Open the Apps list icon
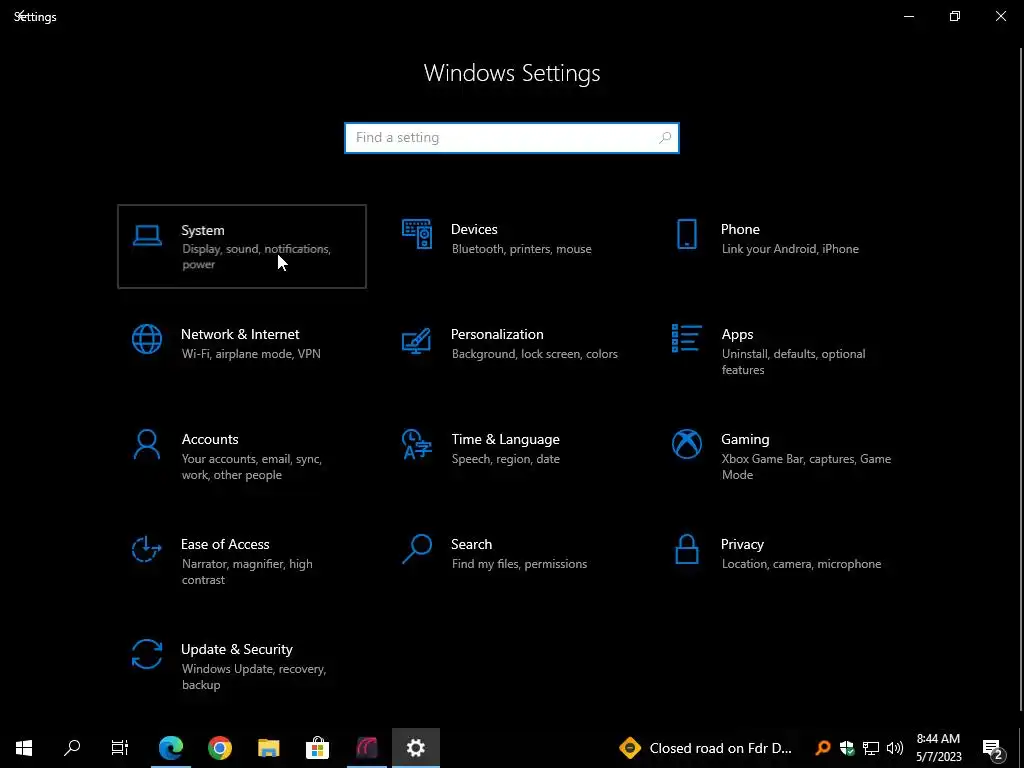1024x768 pixels. (x=686, y=338)
